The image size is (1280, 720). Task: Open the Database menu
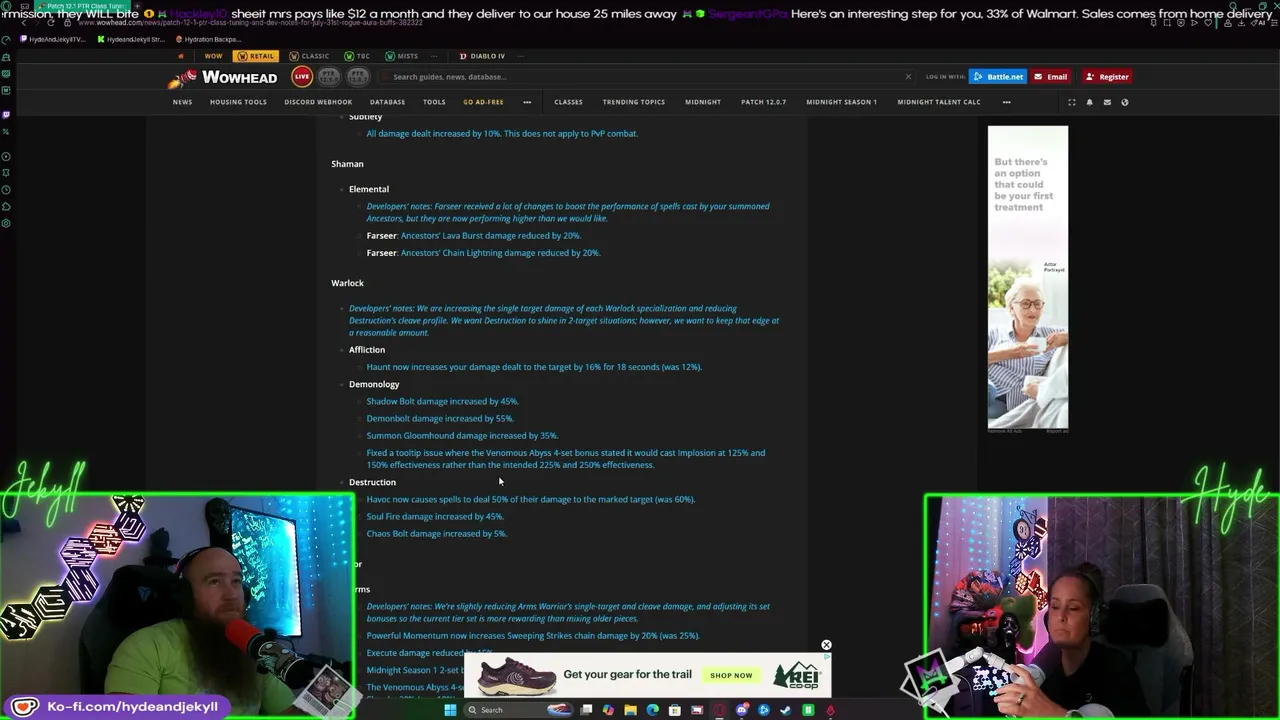387,102
